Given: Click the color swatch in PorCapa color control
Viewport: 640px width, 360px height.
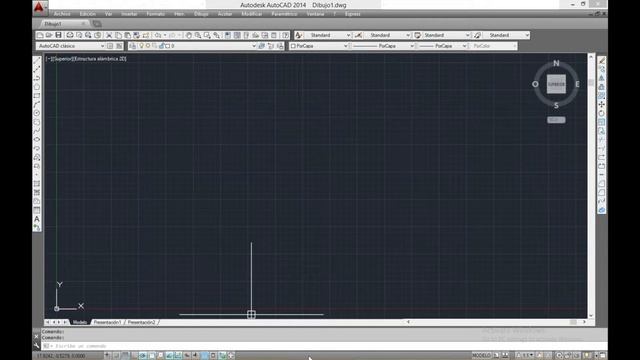Looking at the screenshot, I should (x=293, y=46).
